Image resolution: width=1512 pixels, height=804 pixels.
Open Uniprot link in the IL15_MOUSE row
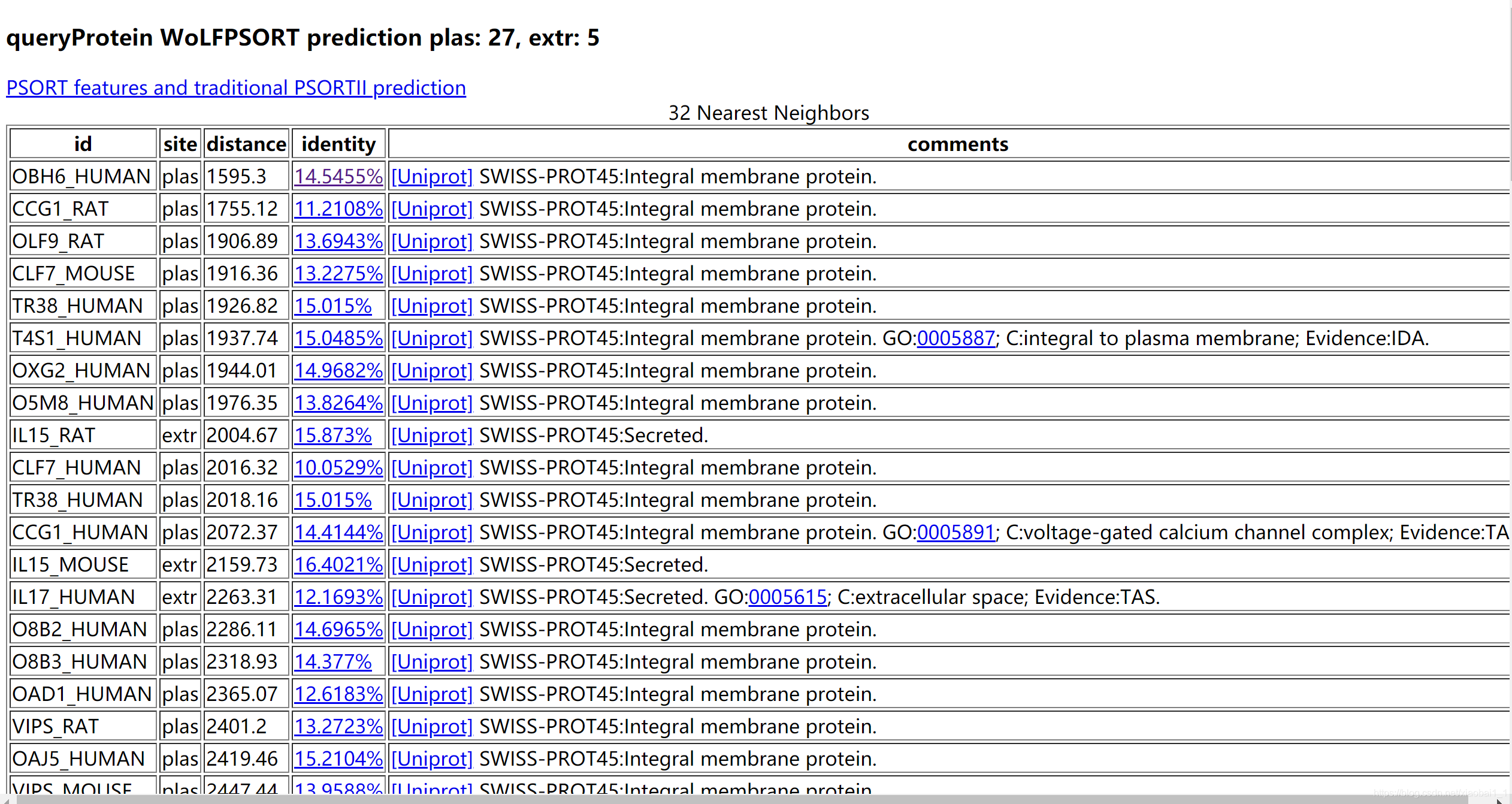pos(432,564)
